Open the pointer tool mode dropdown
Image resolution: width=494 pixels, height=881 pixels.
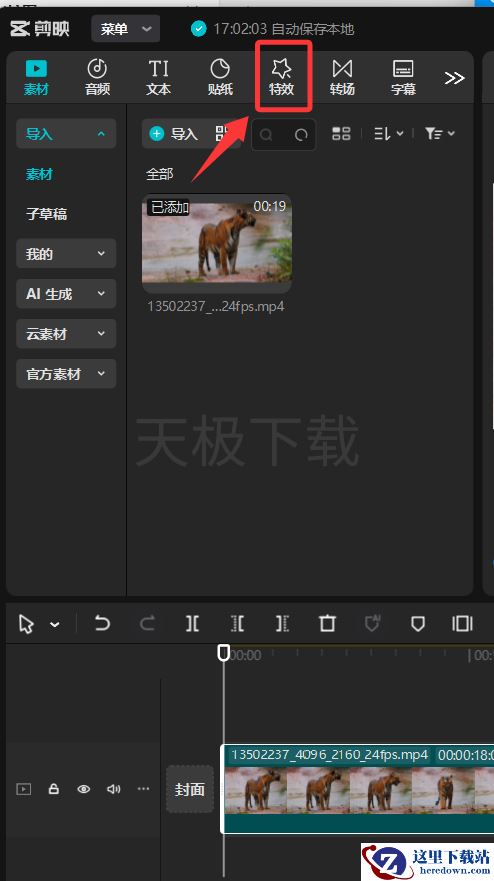coord(55,624)
